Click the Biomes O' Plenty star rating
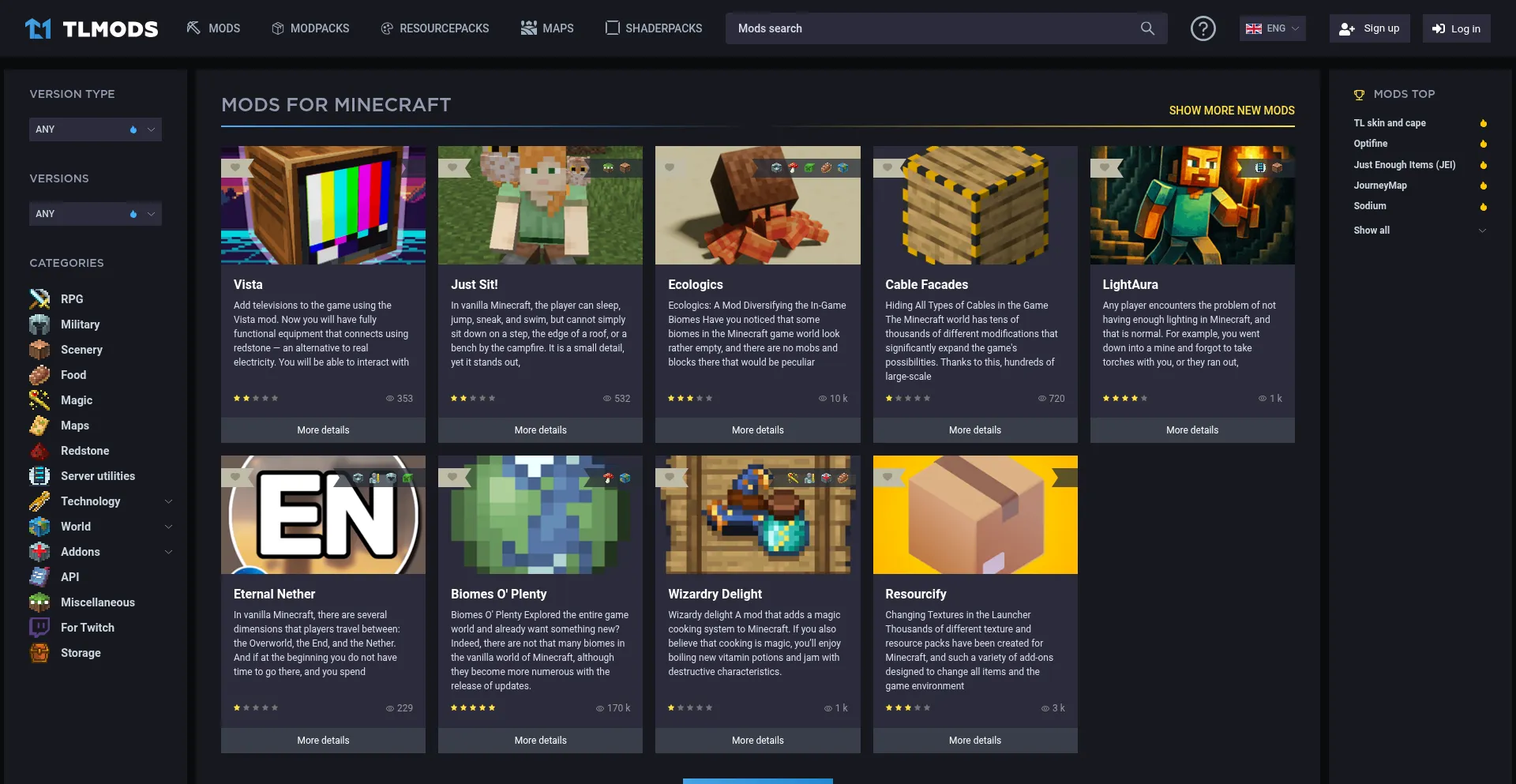 tap(473, 708)
